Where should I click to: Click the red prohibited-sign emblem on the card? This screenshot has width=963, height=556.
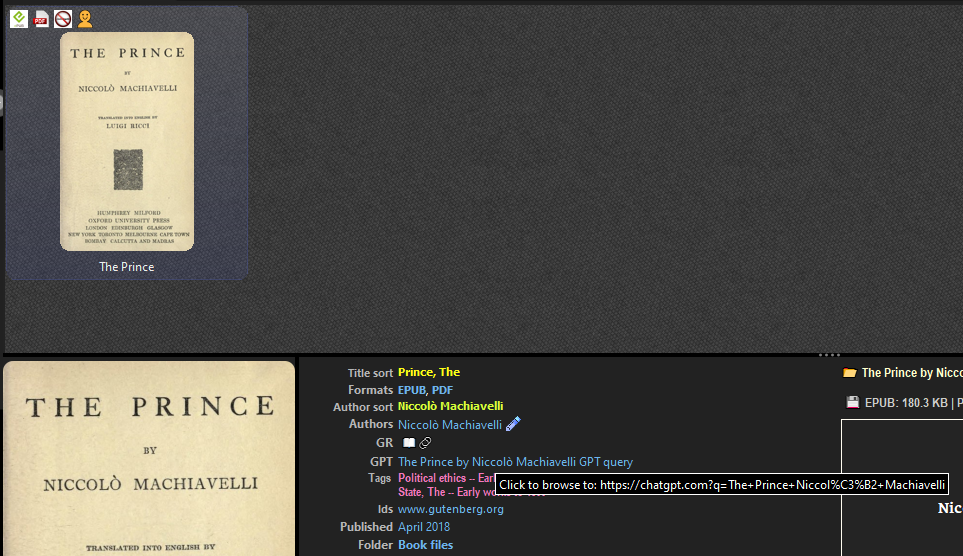63,19
